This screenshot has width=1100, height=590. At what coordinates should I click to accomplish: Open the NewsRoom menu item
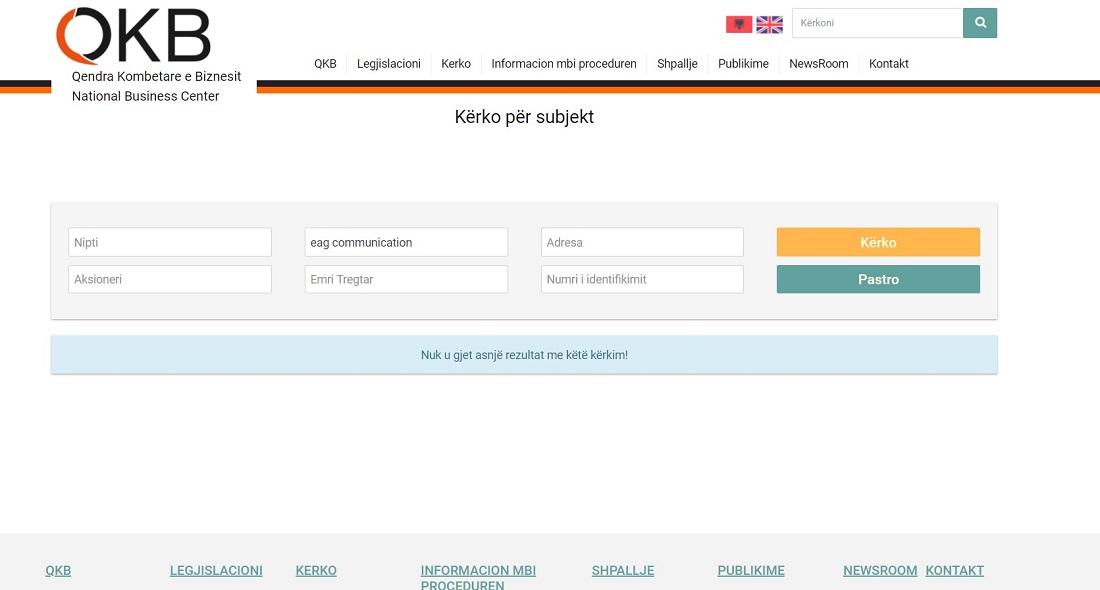click(x=818, y=64)
